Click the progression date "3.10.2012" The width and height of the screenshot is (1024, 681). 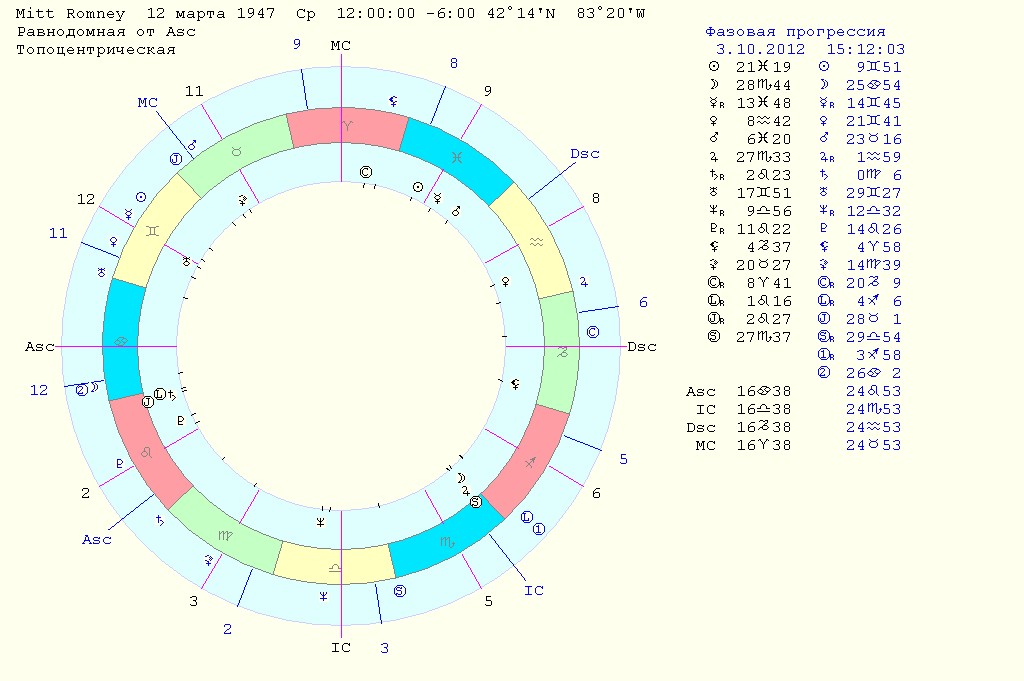(760, 50)
